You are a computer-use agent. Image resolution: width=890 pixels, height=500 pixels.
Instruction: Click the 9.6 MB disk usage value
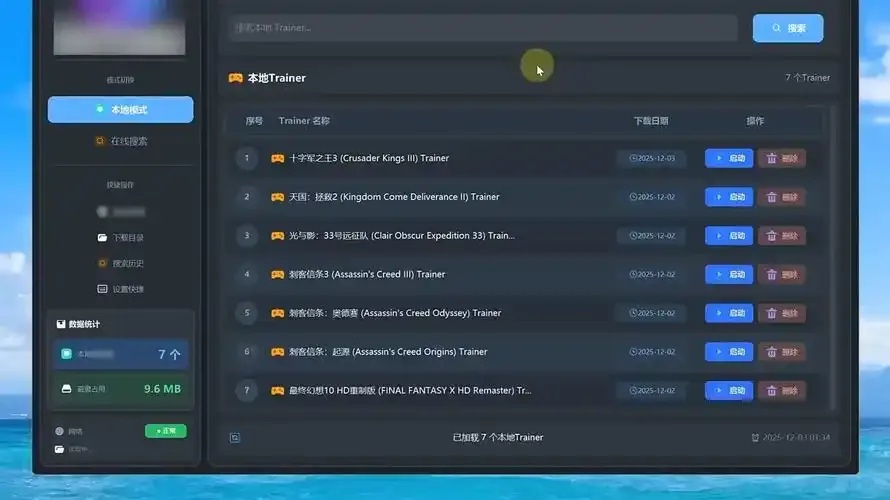(162, 389)
